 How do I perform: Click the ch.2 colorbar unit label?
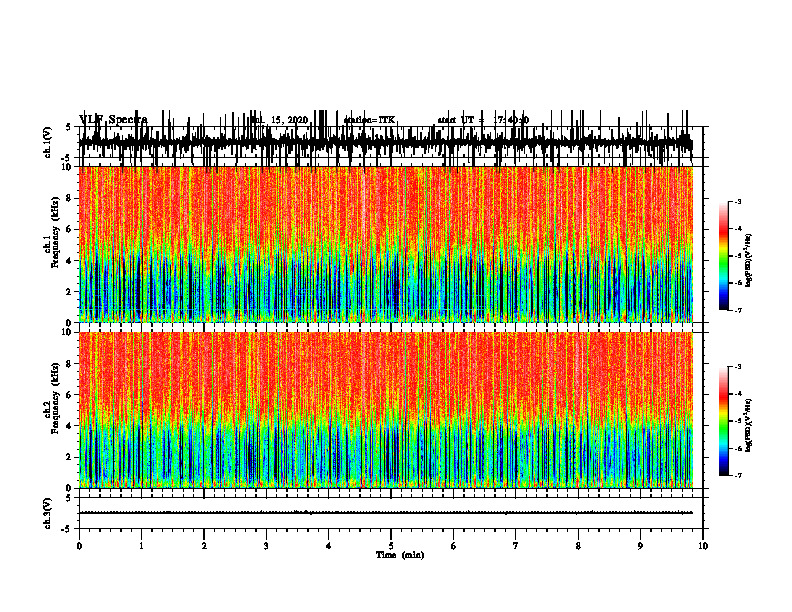point(748,425)
